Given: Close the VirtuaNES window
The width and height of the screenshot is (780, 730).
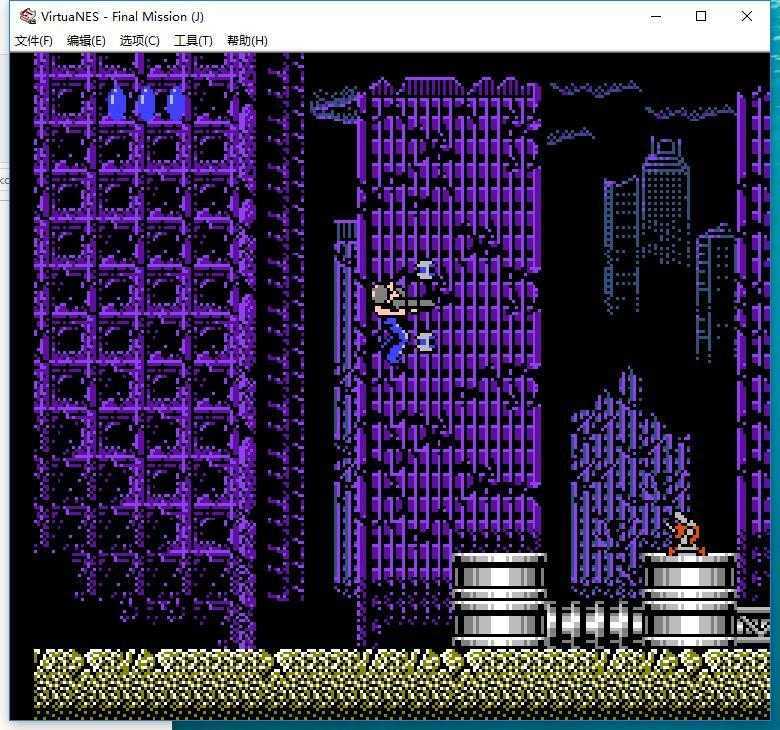Looking at the screenshot, I should (x=747, y=16).
